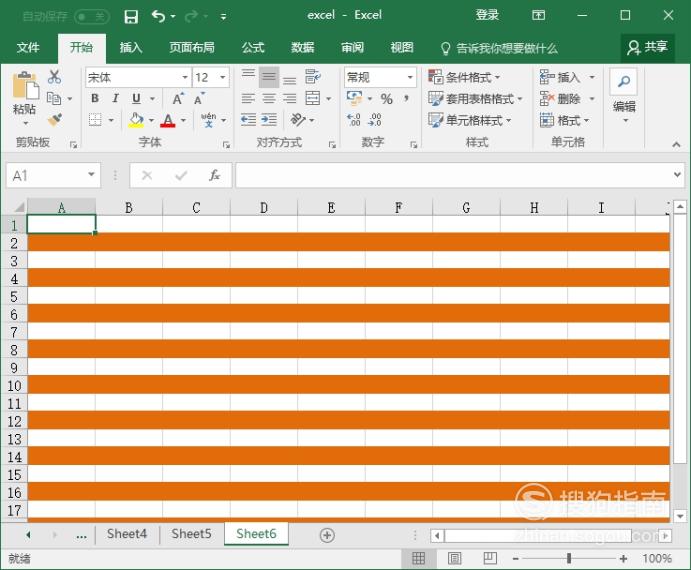Click the 格式 cells button
The width and height of the screenshot is (691, 570).
pos(565,120)
